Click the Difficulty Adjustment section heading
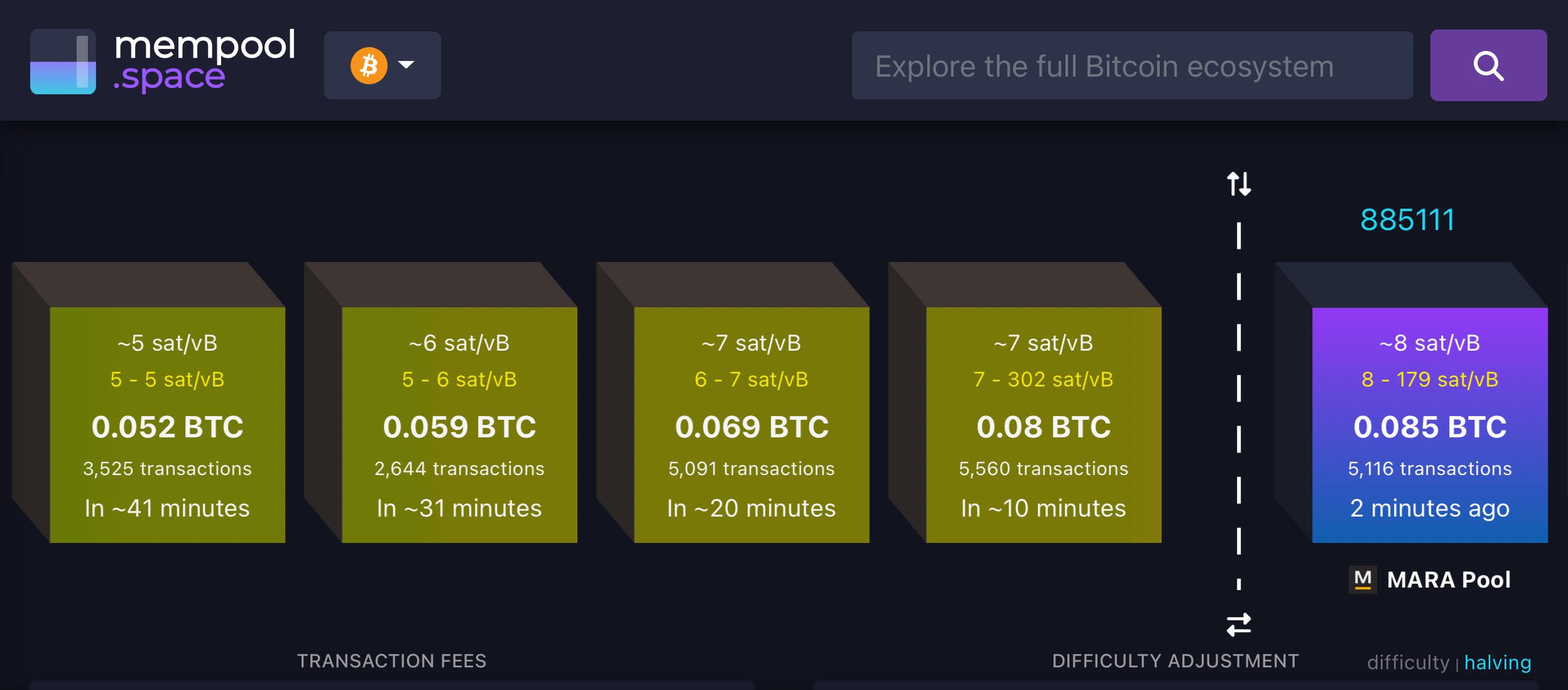The width and height of the screenshot is (1568, 690). (1175, 660)
